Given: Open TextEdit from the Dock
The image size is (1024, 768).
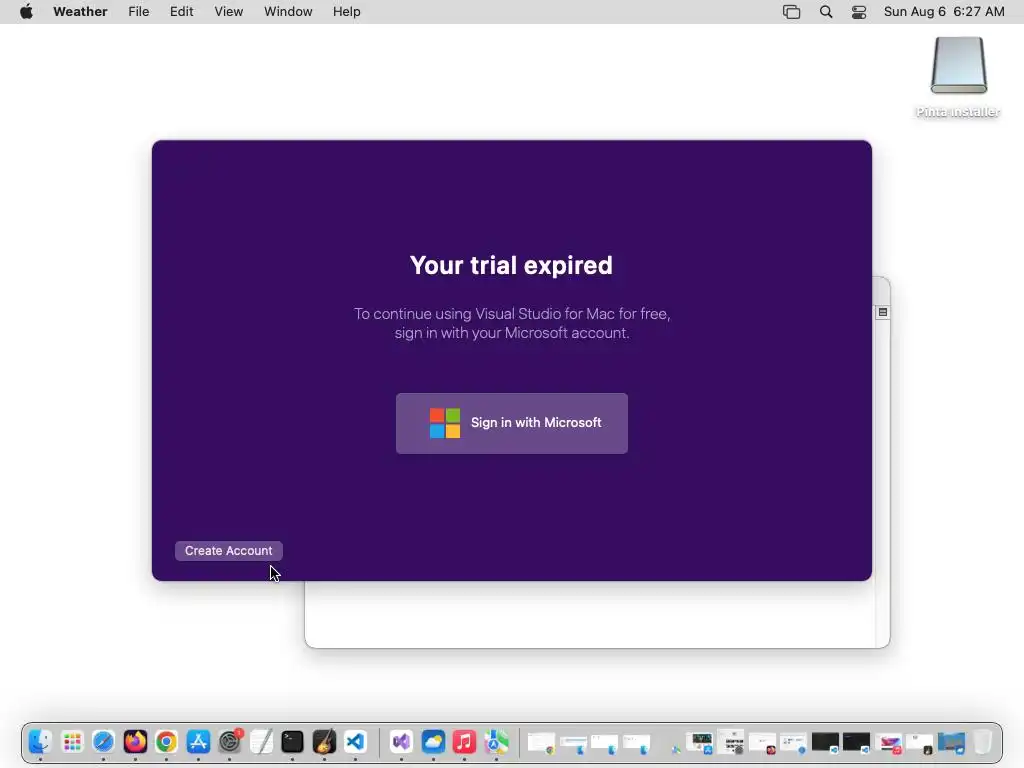Looking at the screenshot, I should [261, 742].
